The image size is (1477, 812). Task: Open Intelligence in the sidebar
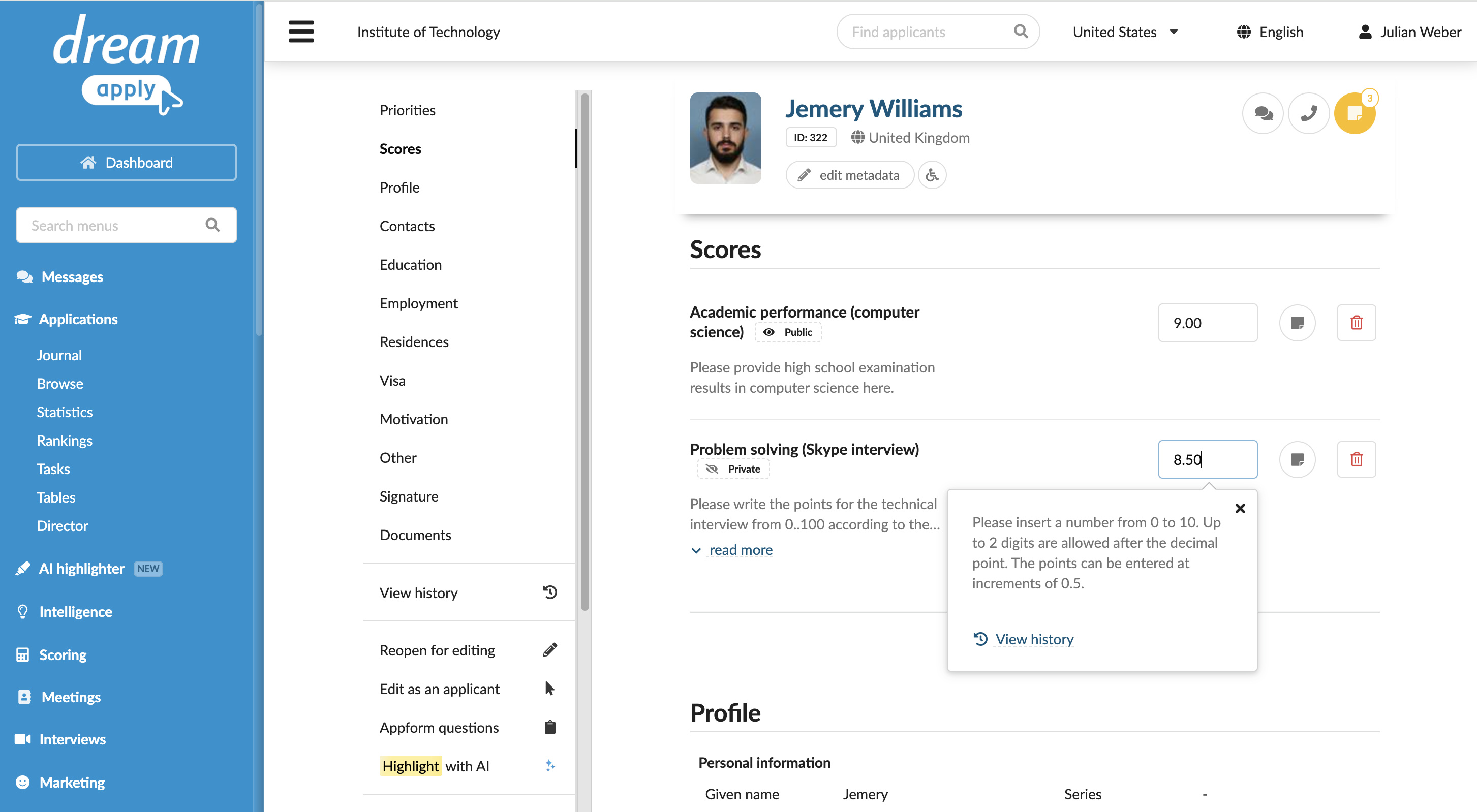coord(76,611)
